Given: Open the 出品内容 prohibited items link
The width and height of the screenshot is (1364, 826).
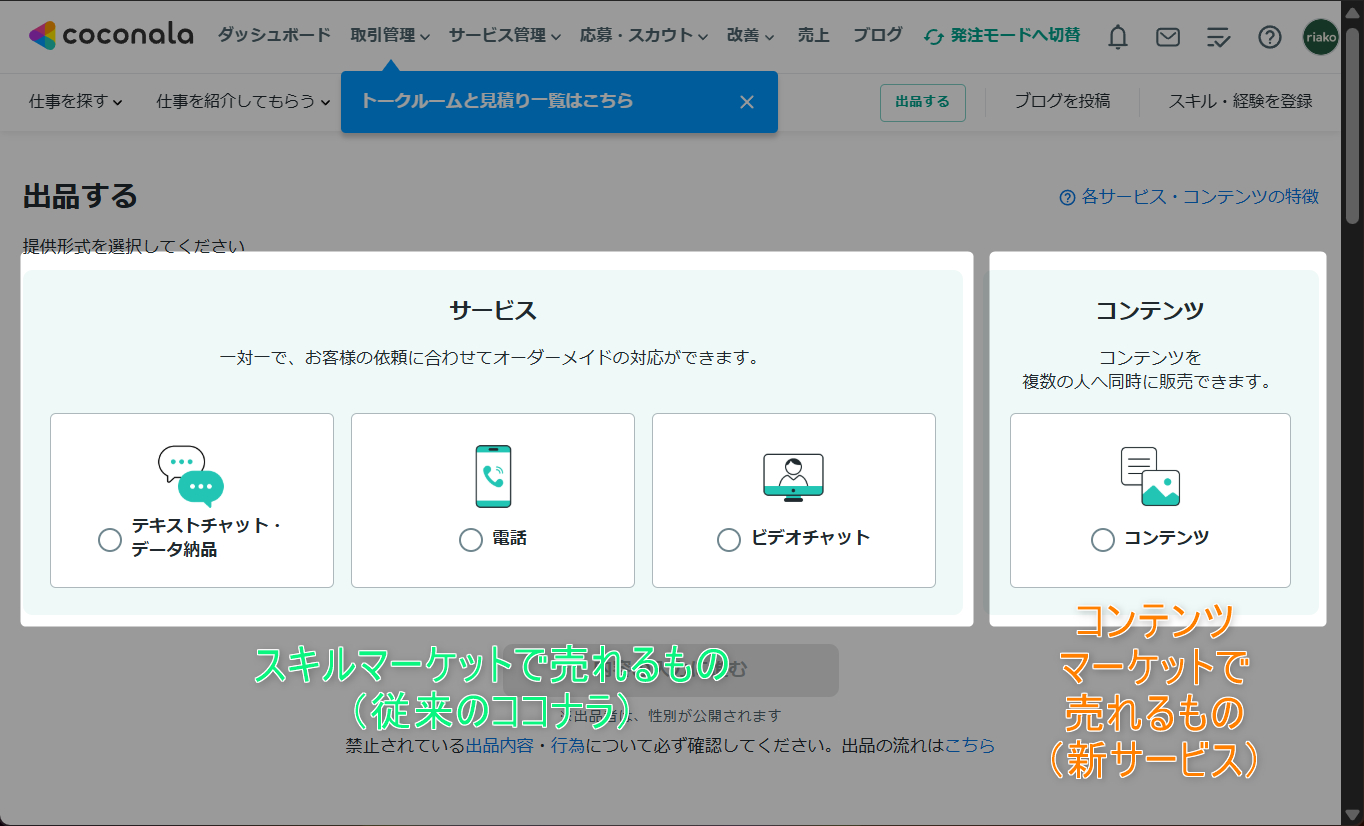Looking at the screenshot, I should click(x=499, y=746).
